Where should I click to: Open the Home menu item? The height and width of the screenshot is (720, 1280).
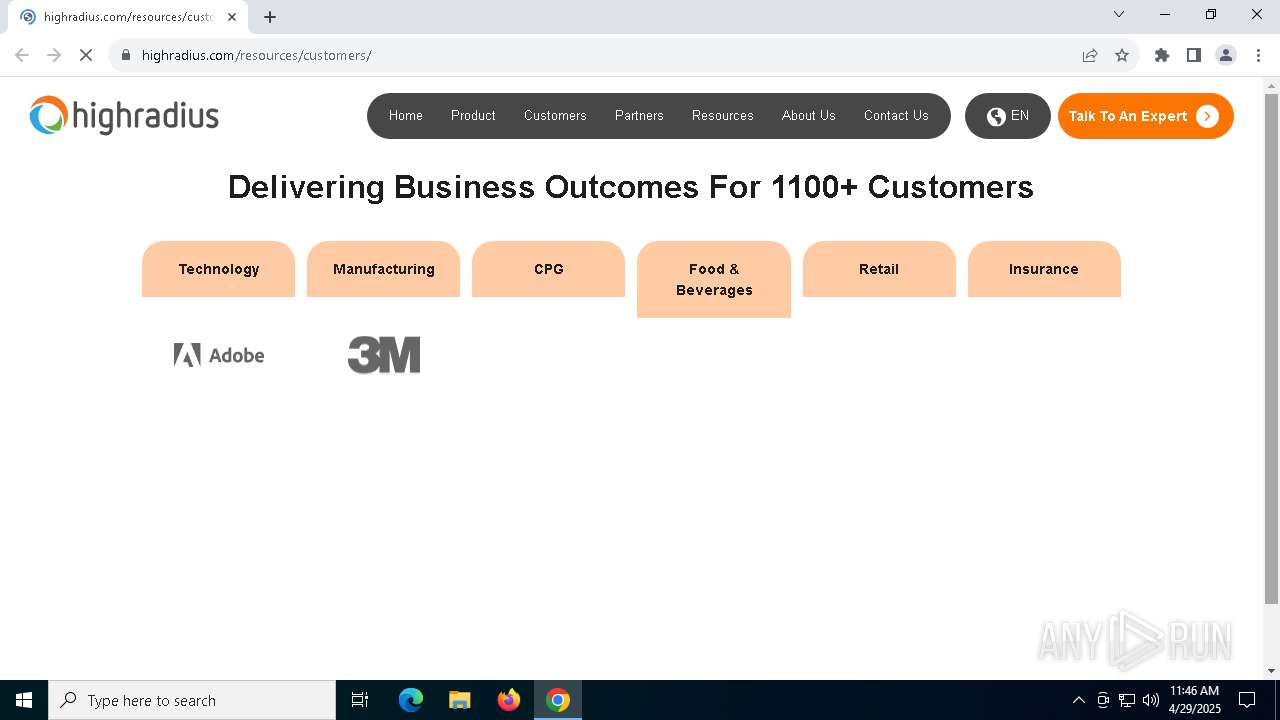[x=406, y=116]
